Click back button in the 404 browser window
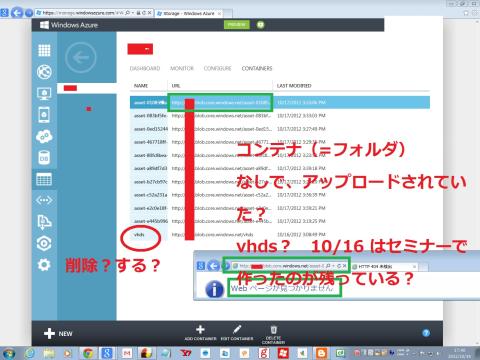This screenshot has height=360, width=480. click(x=213, y=266)
